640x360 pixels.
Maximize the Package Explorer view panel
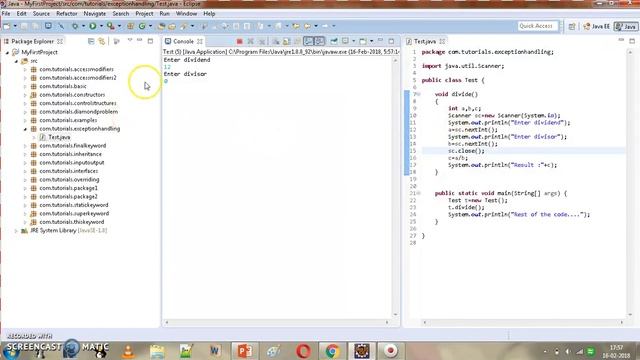click(x=150, y=41)
